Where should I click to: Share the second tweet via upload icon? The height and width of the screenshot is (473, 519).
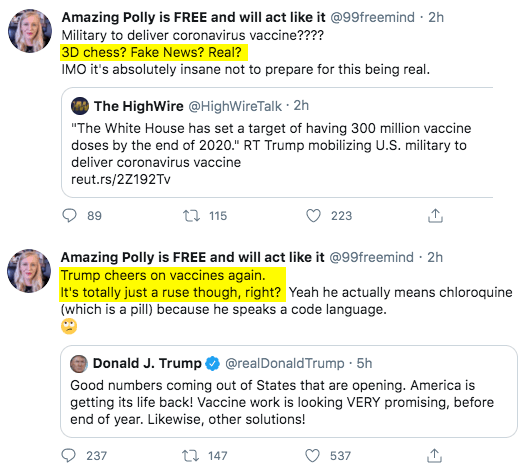[x=434, y=455]
